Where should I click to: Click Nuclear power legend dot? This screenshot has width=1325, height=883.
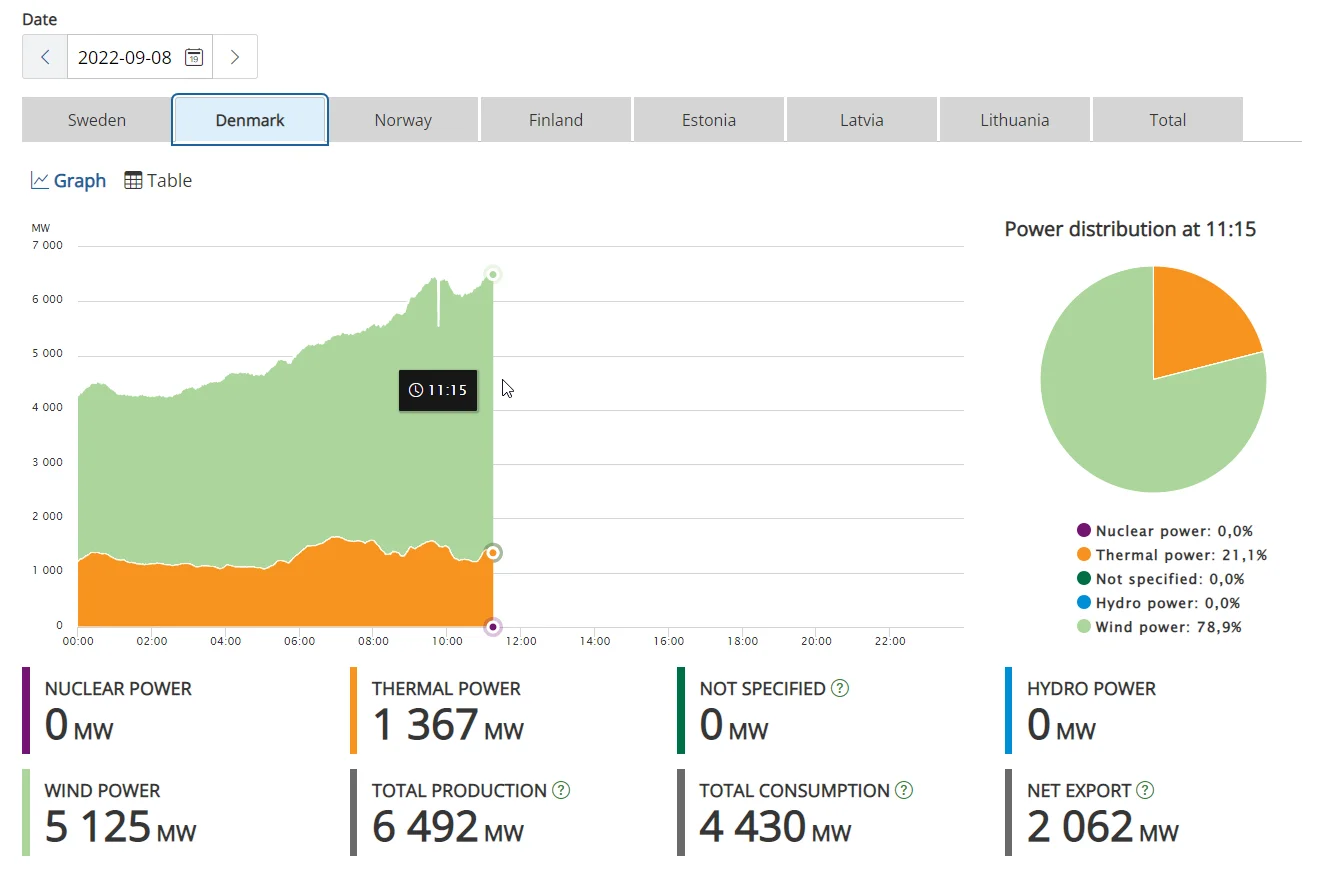pyautogui.click(x=1083, y=531)
